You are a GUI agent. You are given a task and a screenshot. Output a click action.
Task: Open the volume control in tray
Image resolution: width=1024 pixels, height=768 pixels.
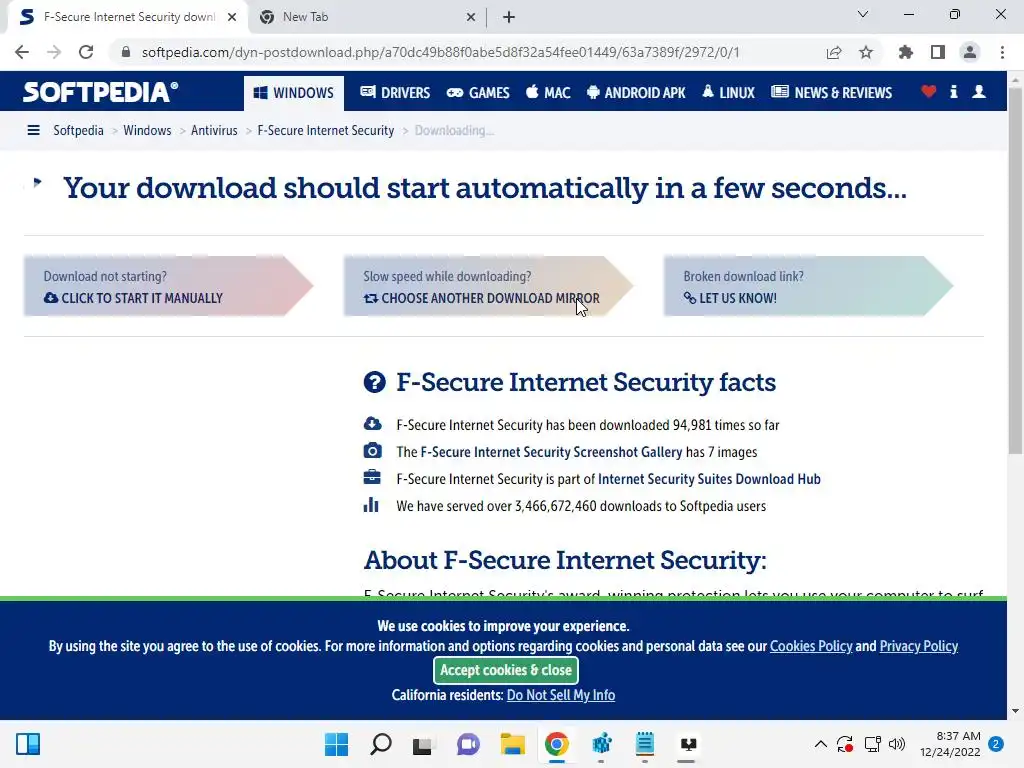coord(897,744)
